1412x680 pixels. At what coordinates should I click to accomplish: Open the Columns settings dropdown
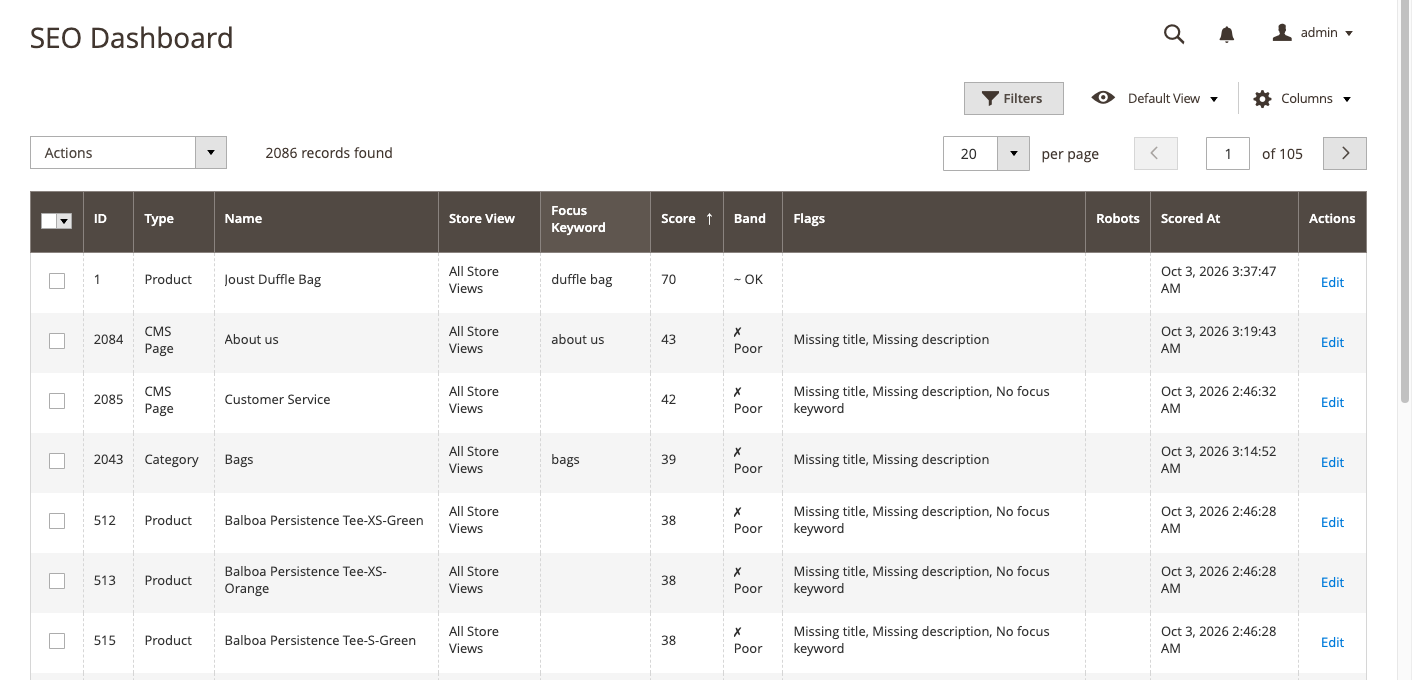[1303, 98]
